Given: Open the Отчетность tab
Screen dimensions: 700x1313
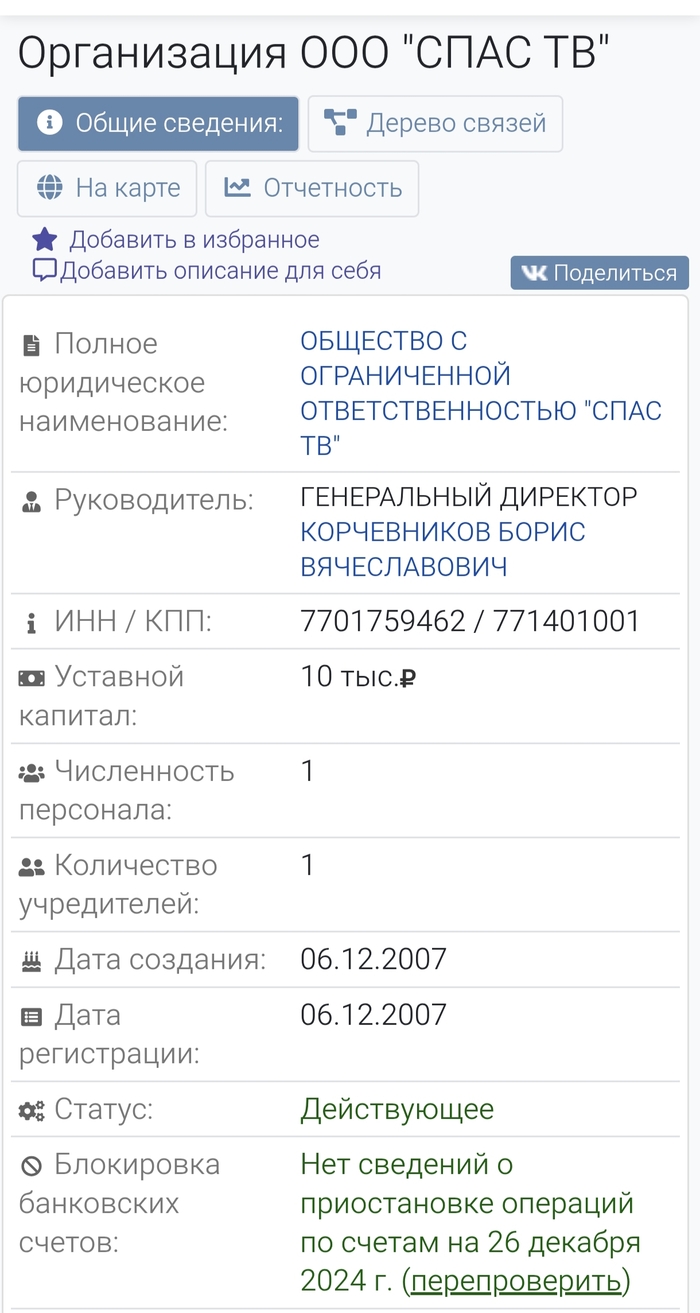Looking at the screenshot, I should [x=312, y=188].
